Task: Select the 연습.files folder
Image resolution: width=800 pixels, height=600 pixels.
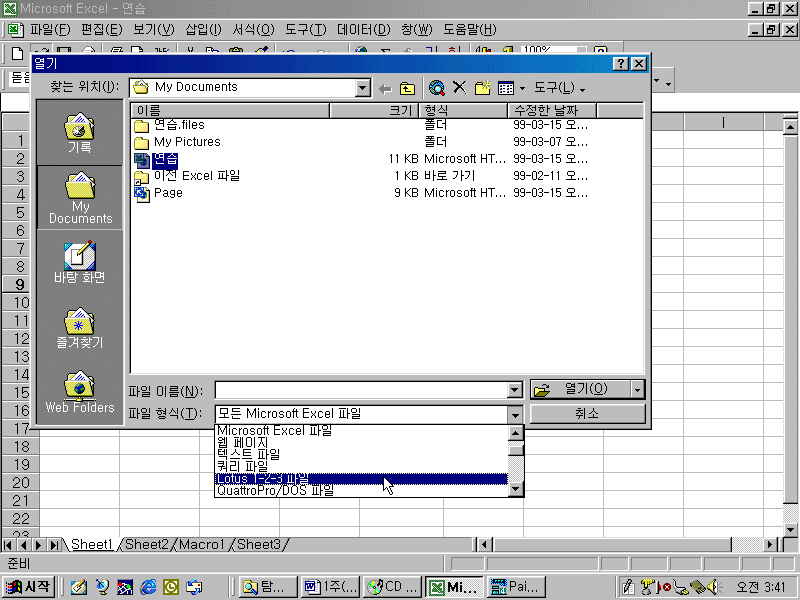Action: tap(179, 124)
